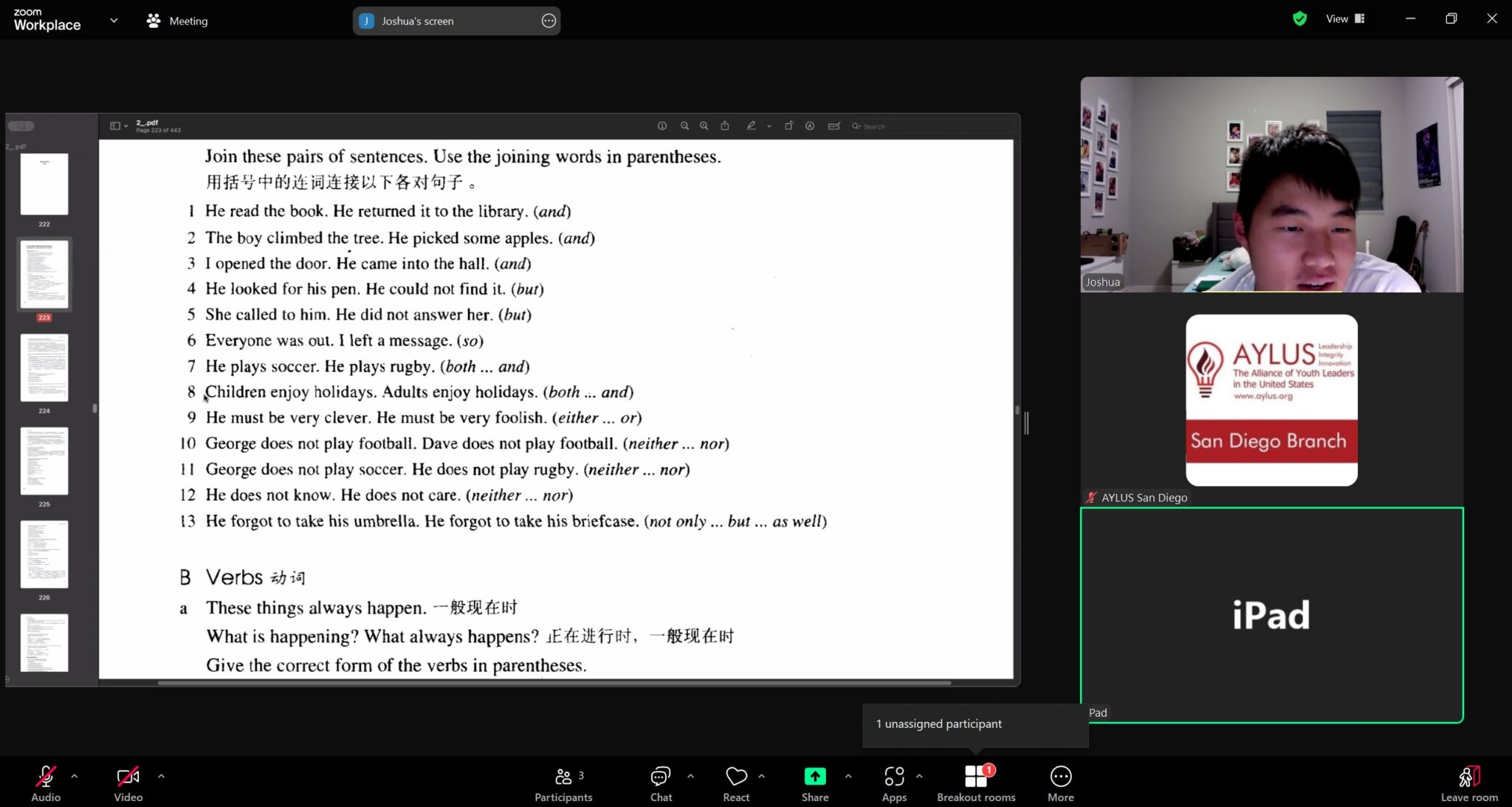The height and width of the screenshot is (807, 1512).
Task: Click the shared-screen divider handle
Action: pyautogui.click(x=1026, y=423)
